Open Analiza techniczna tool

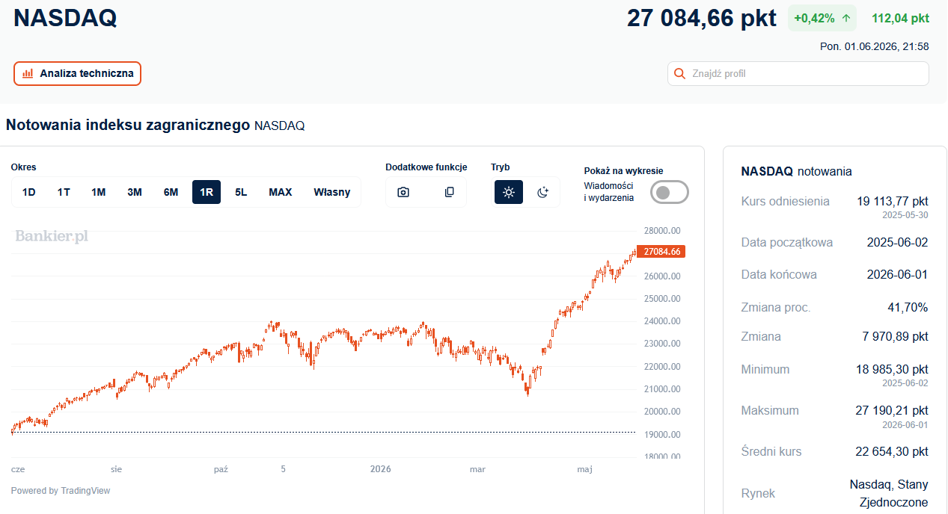pyautogui.click(x=77, y=74)
